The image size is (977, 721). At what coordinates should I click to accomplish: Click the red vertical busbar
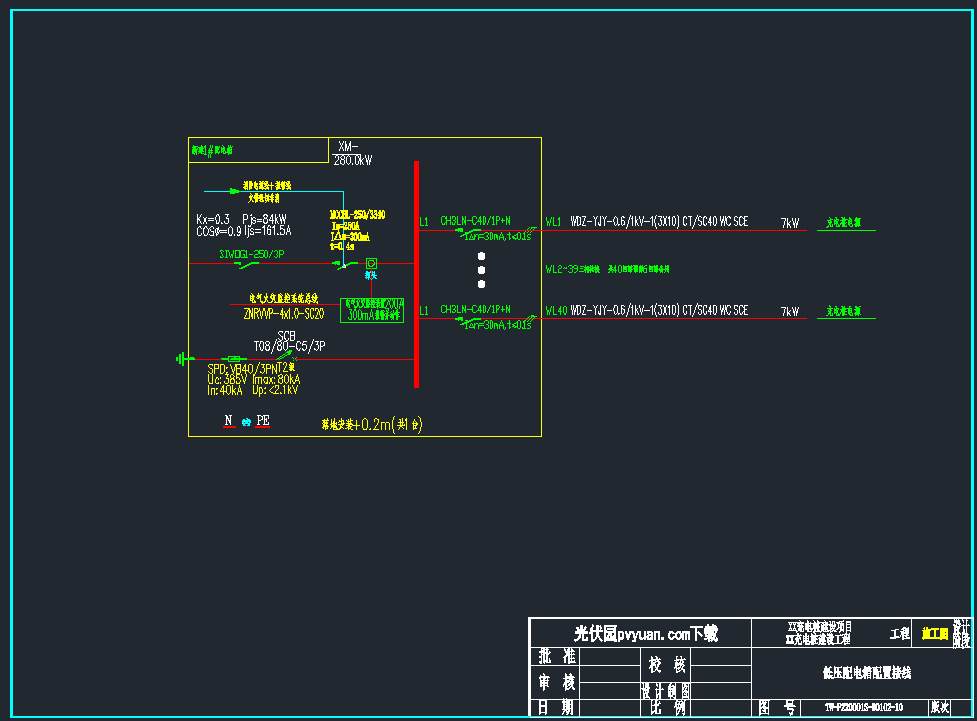pos(416,273)
